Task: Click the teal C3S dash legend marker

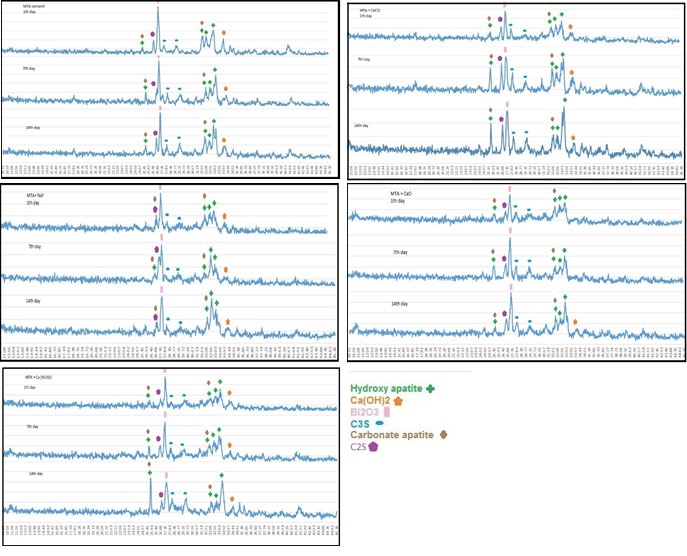Action: [x=380, y=423]
